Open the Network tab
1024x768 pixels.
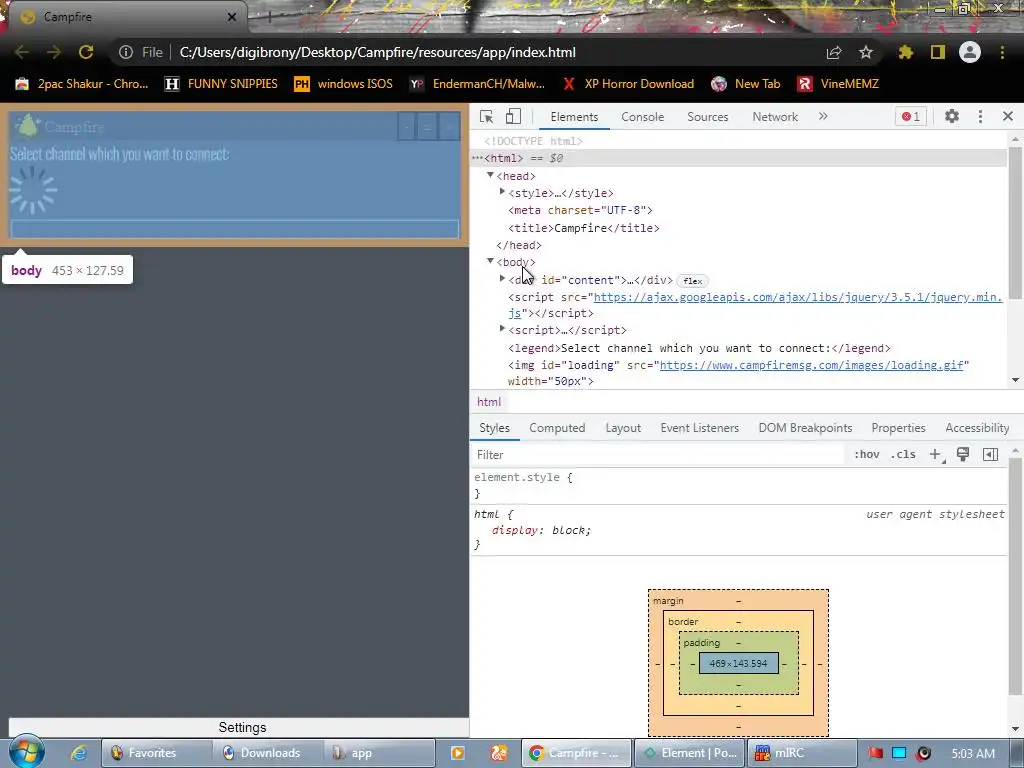(x=775, y=117)
